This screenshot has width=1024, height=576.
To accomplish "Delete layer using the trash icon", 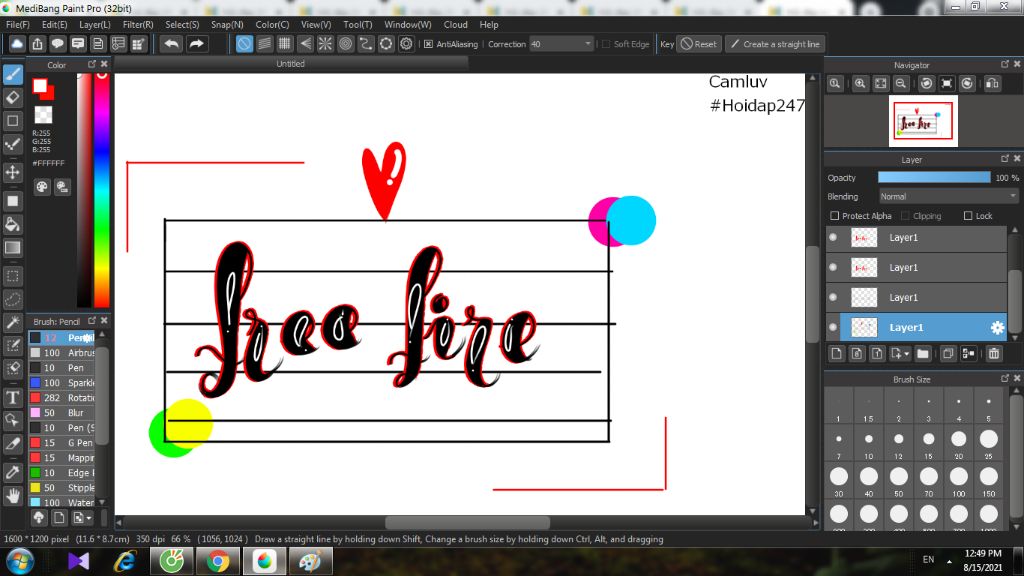I will [994, 354].
